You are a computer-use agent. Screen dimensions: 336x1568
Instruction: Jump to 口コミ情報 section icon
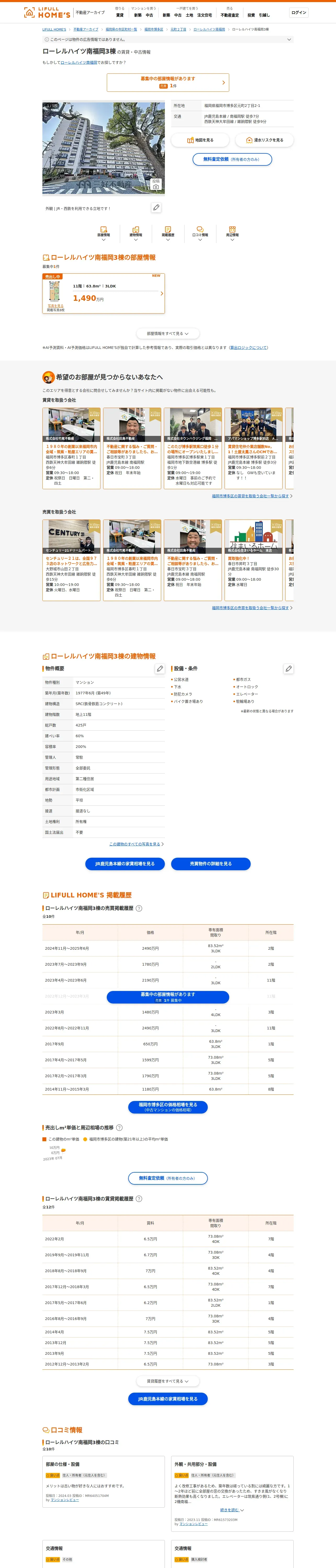click(200, 233)
